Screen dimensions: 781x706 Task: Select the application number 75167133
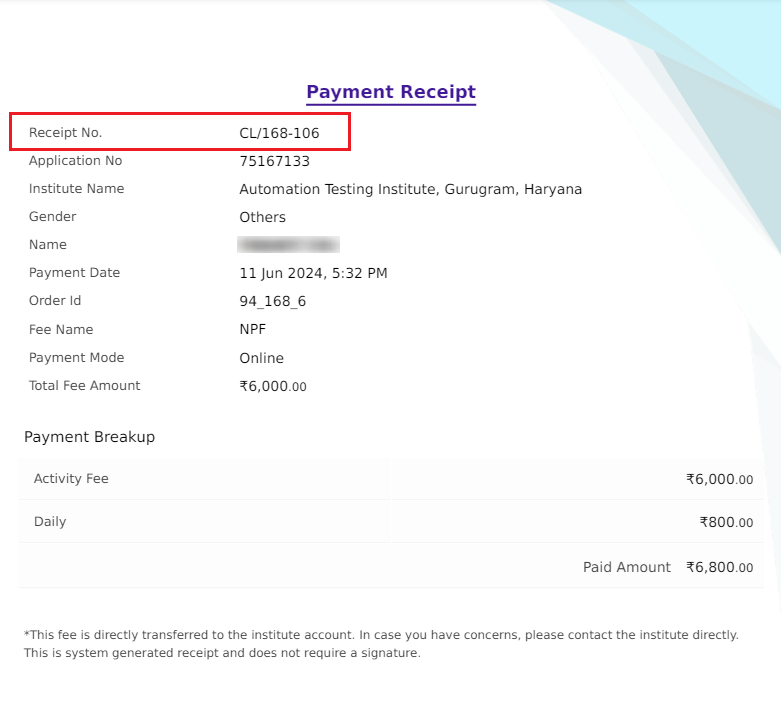click(x=274, y=161)
